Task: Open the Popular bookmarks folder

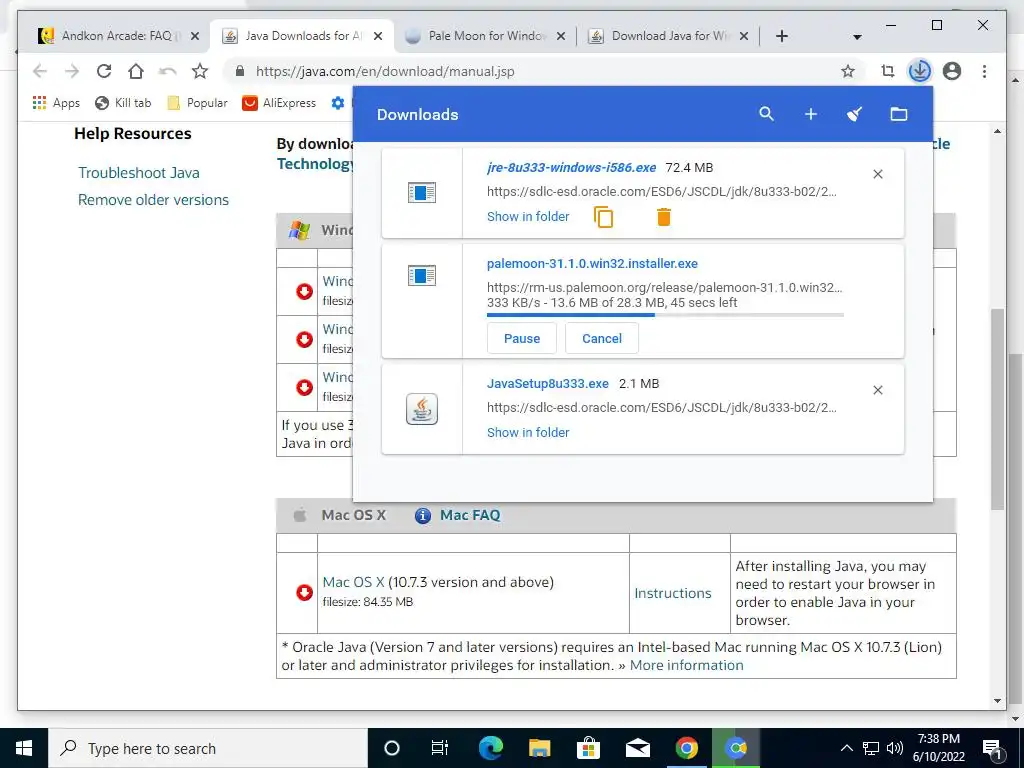Action: point(197,103)
